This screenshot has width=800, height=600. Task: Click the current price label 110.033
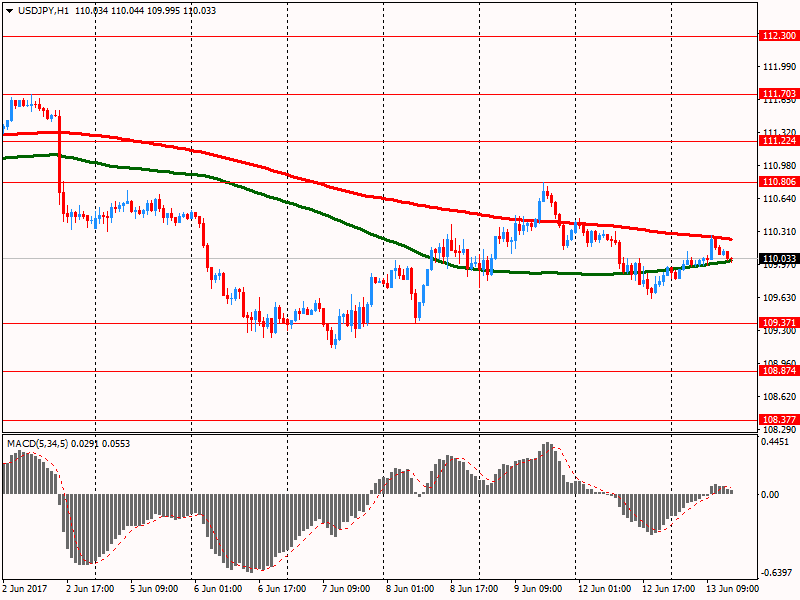click(x=779, y=259)
